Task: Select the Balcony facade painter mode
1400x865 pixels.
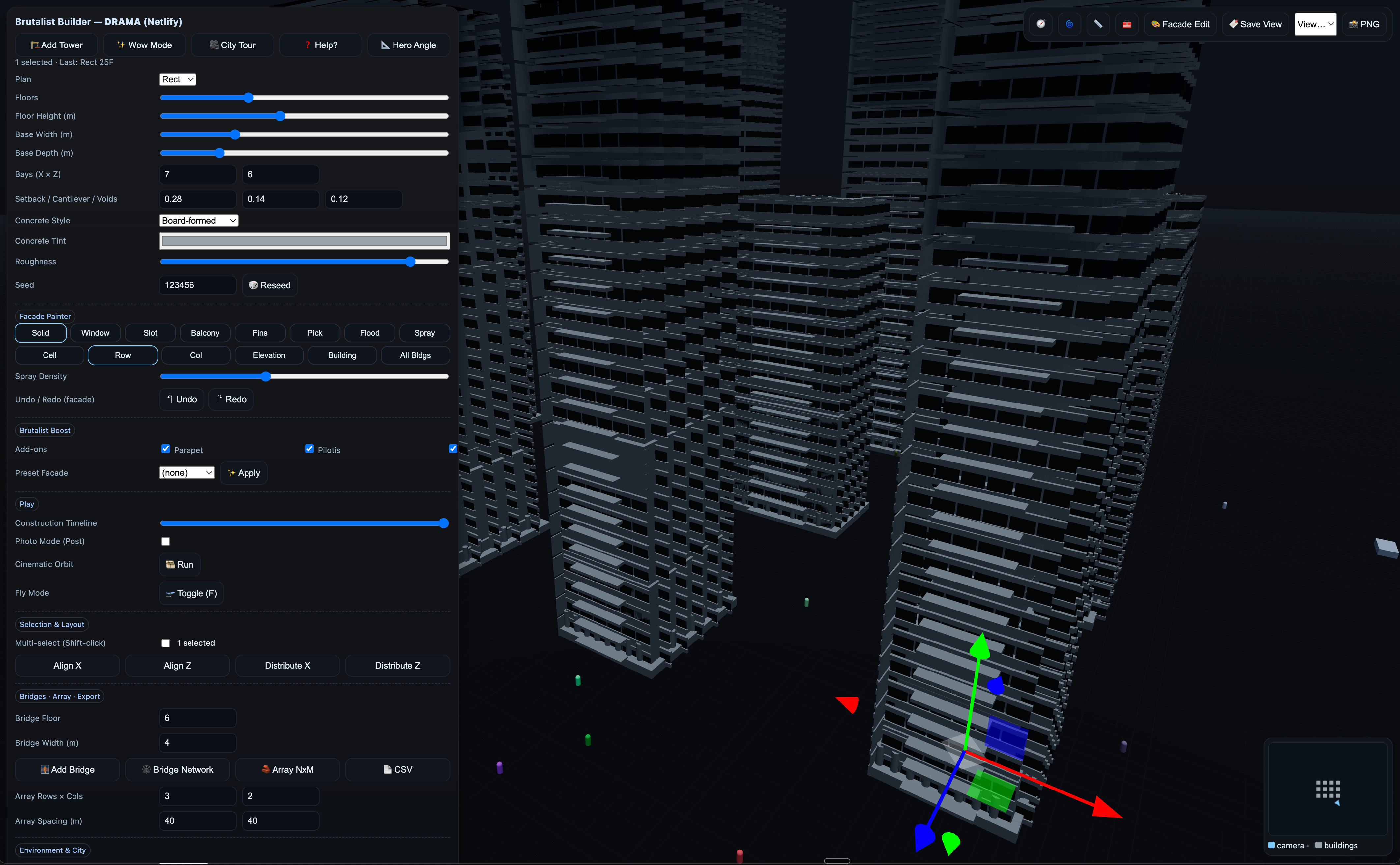Action: [205, 333]
